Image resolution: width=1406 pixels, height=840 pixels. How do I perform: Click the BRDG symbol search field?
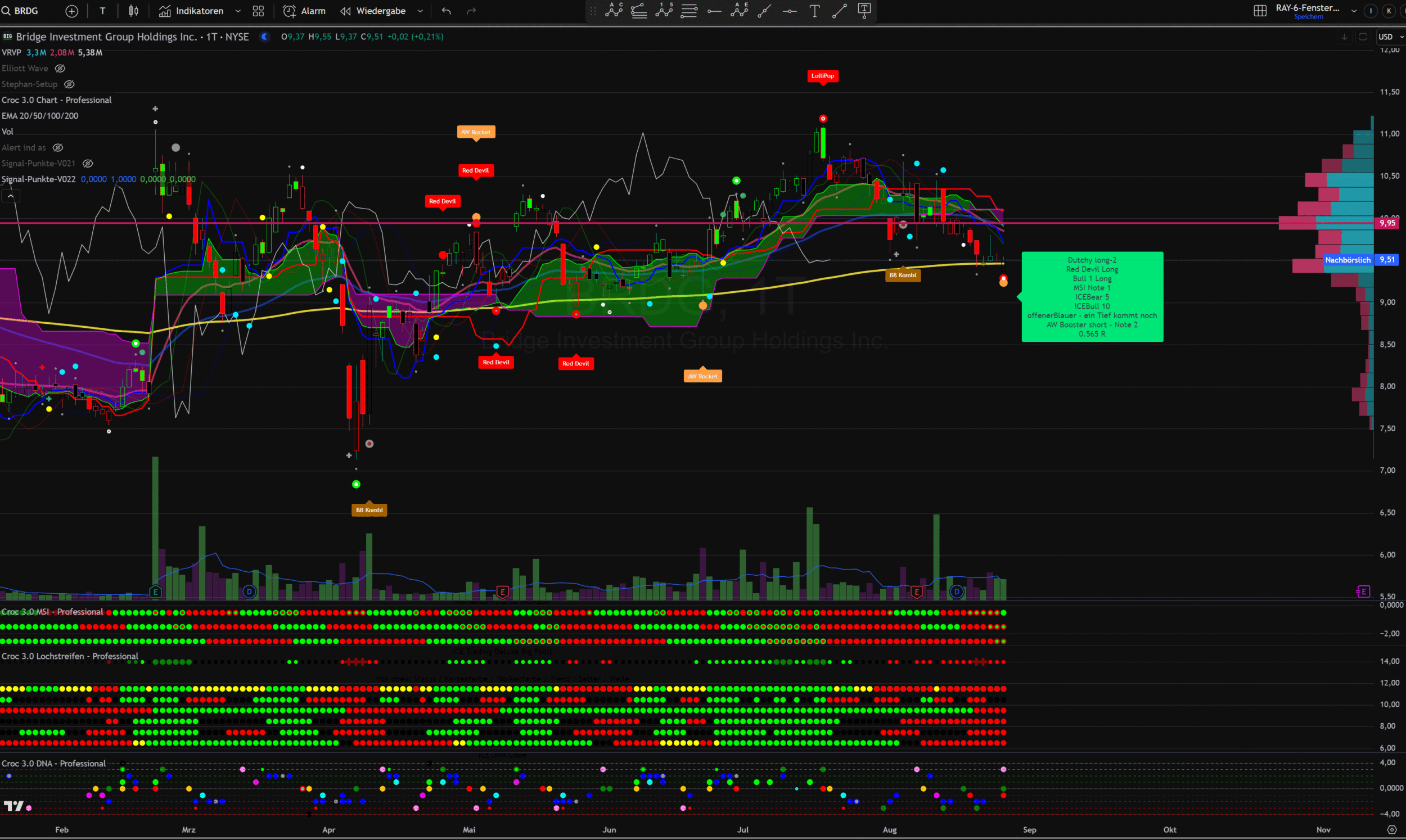click(25, 11)
